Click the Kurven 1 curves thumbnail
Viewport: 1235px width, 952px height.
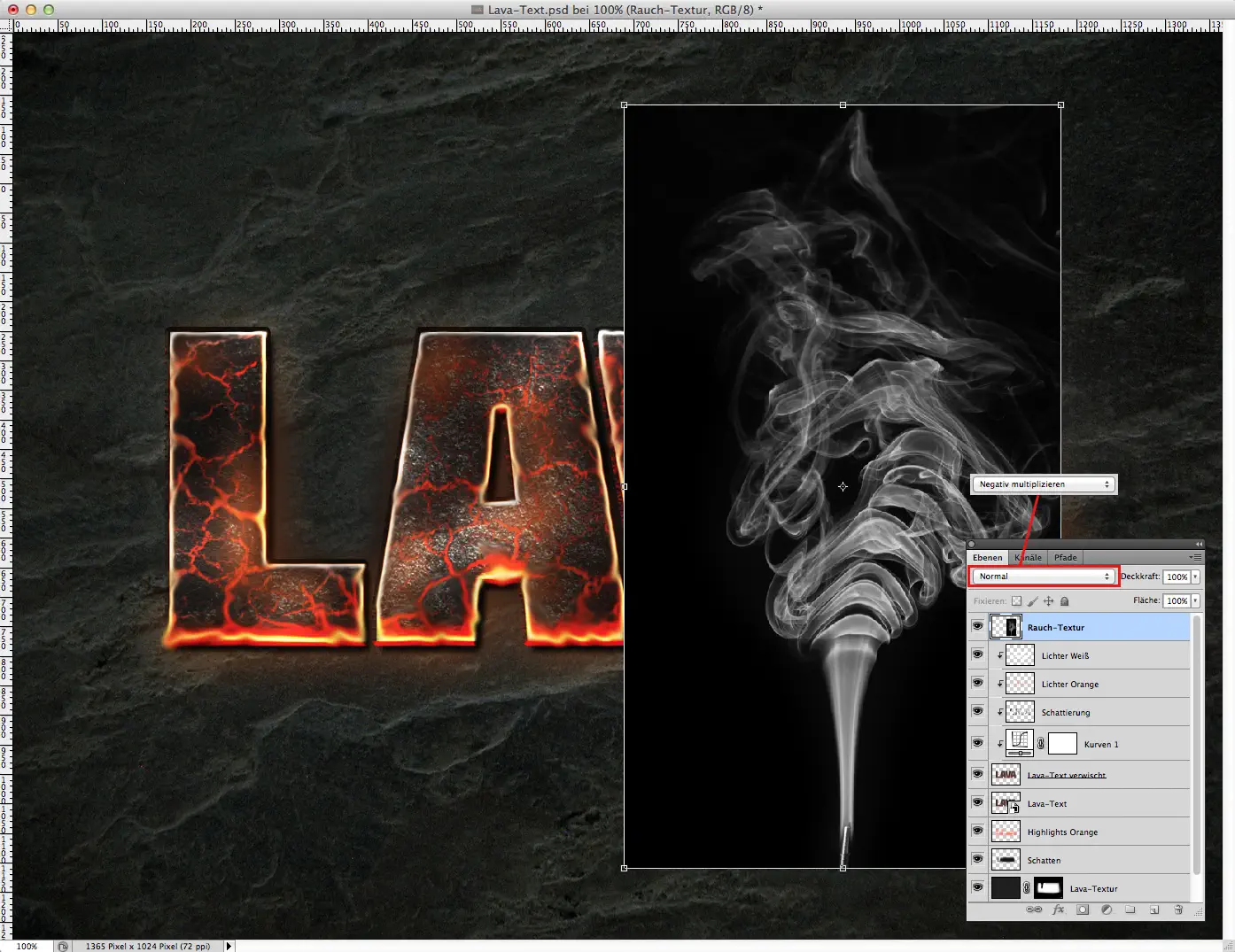pyautogui.click(x=1019, y=743)
